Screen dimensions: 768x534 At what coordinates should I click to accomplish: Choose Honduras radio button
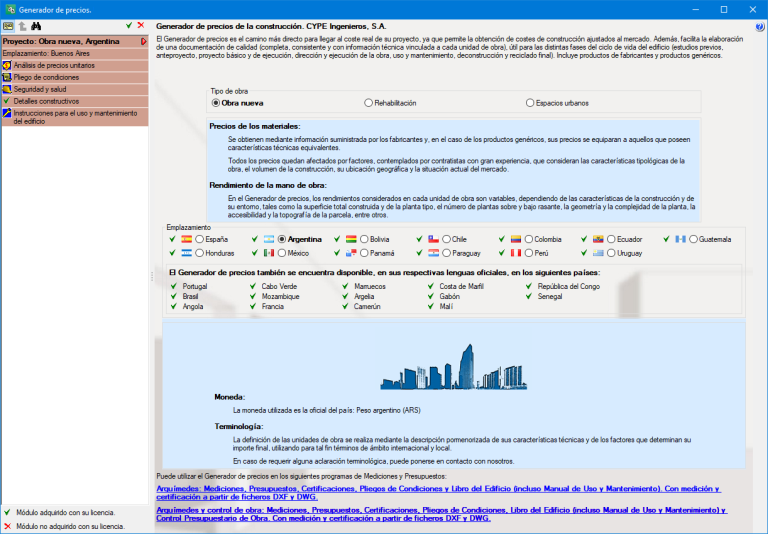pyautogui.click(x=199, y=253)
